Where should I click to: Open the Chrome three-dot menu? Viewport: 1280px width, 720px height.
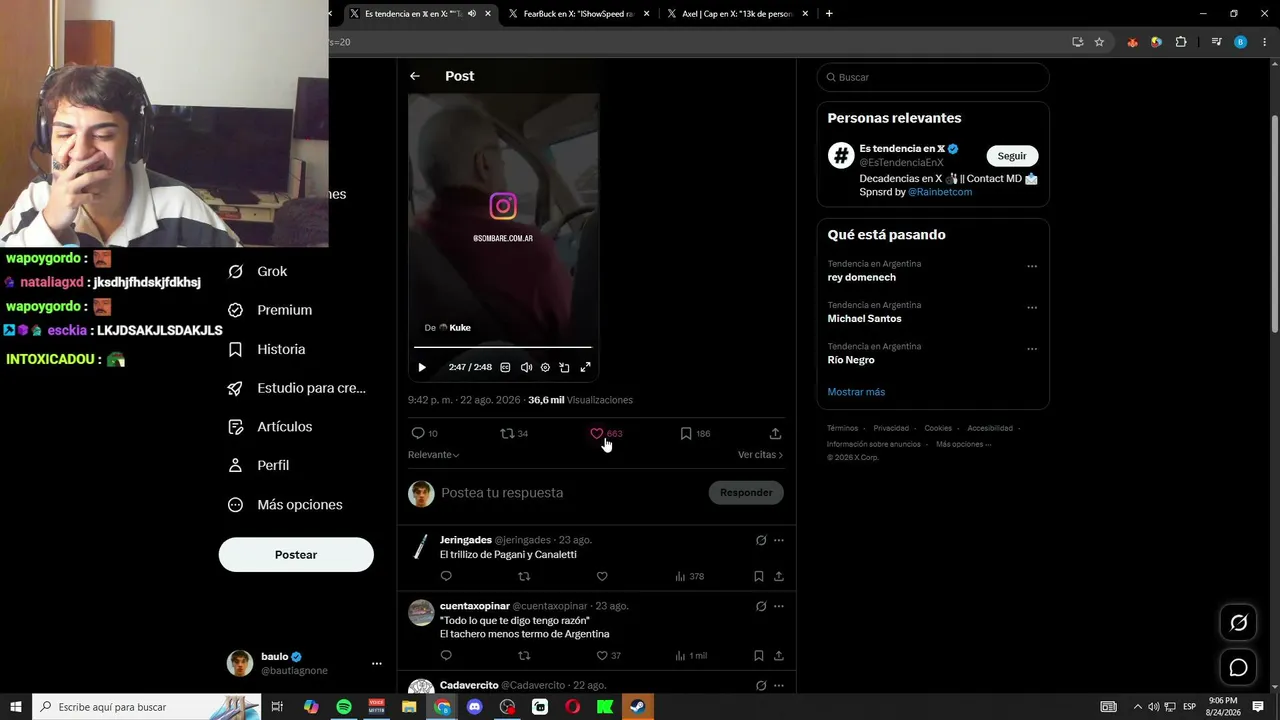coord(1264,42)
